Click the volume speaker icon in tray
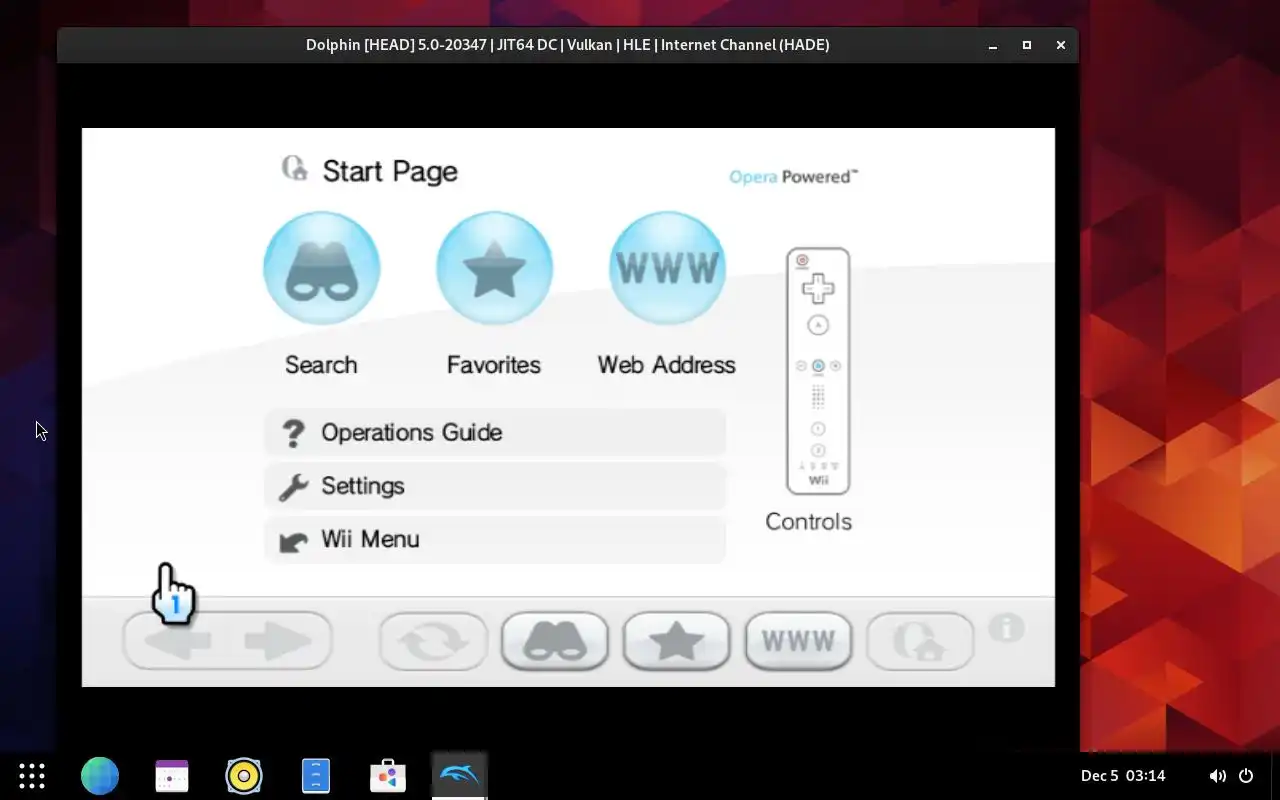The width and height of the screenshot is (1280, 800). click(1217, 776)
